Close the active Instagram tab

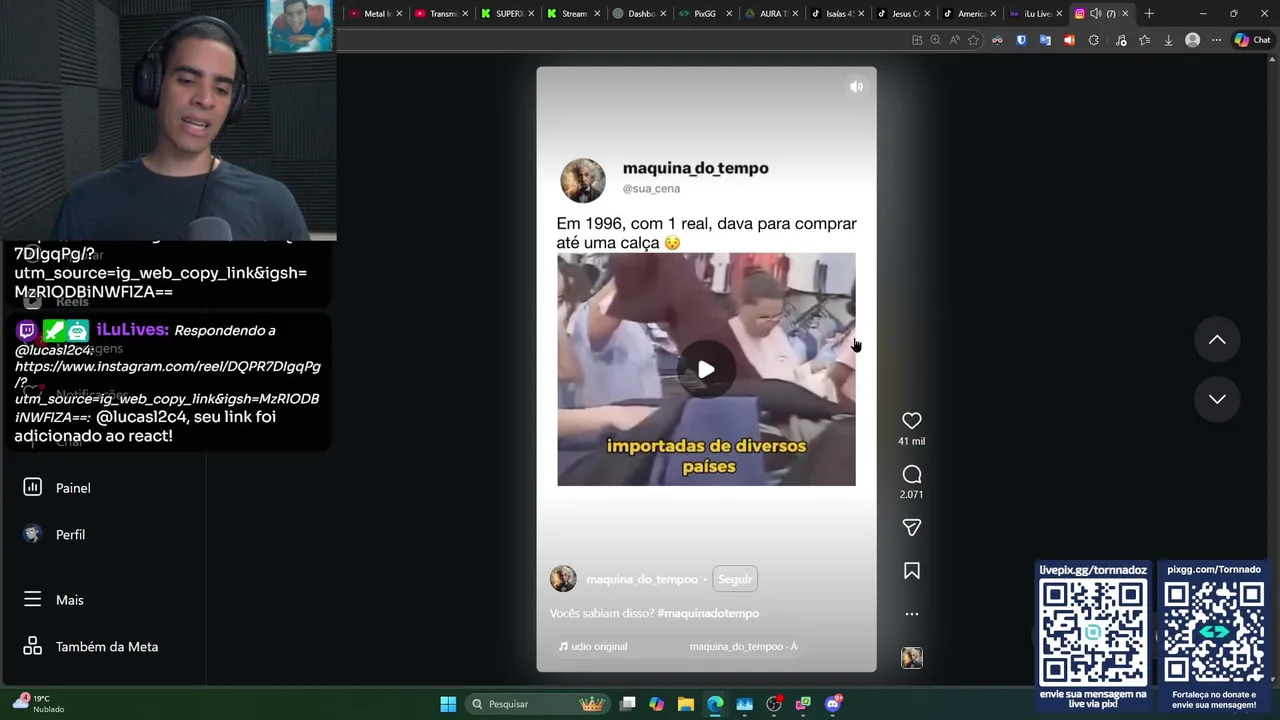click(1125, 14)
